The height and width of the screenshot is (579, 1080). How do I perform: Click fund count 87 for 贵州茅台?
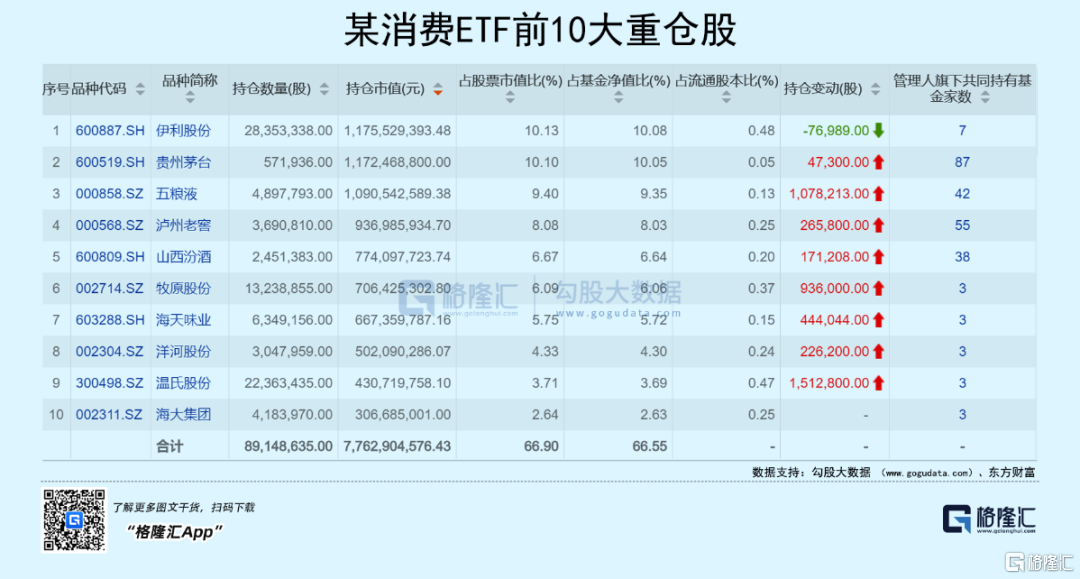point(962,162)
